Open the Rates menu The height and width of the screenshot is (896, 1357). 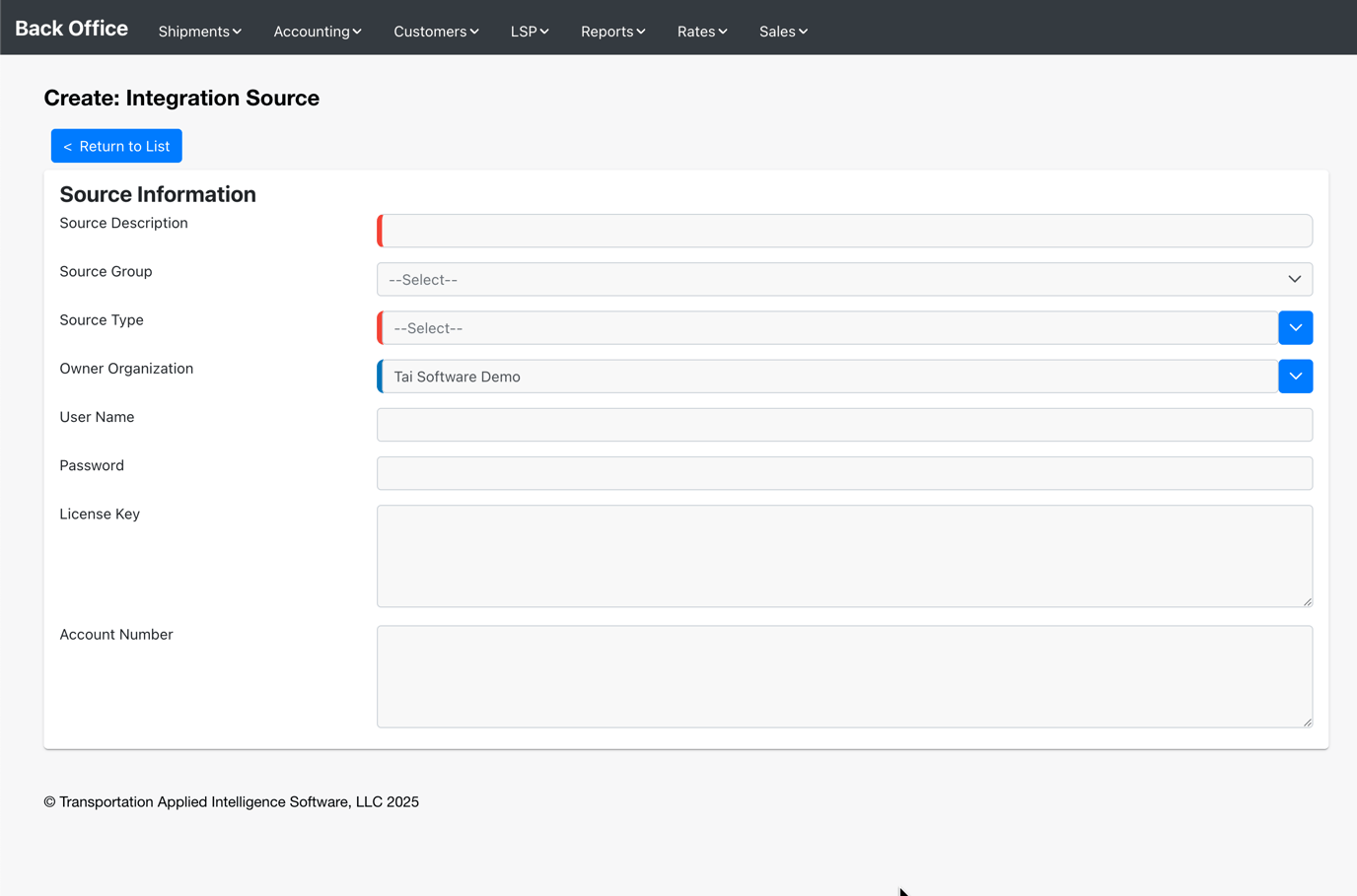pos(701,32)
